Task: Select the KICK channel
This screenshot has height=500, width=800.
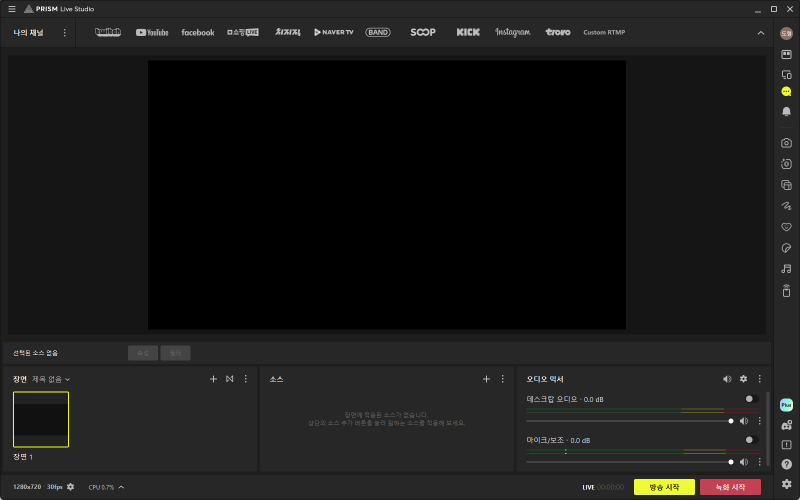Action: [468, 32]
